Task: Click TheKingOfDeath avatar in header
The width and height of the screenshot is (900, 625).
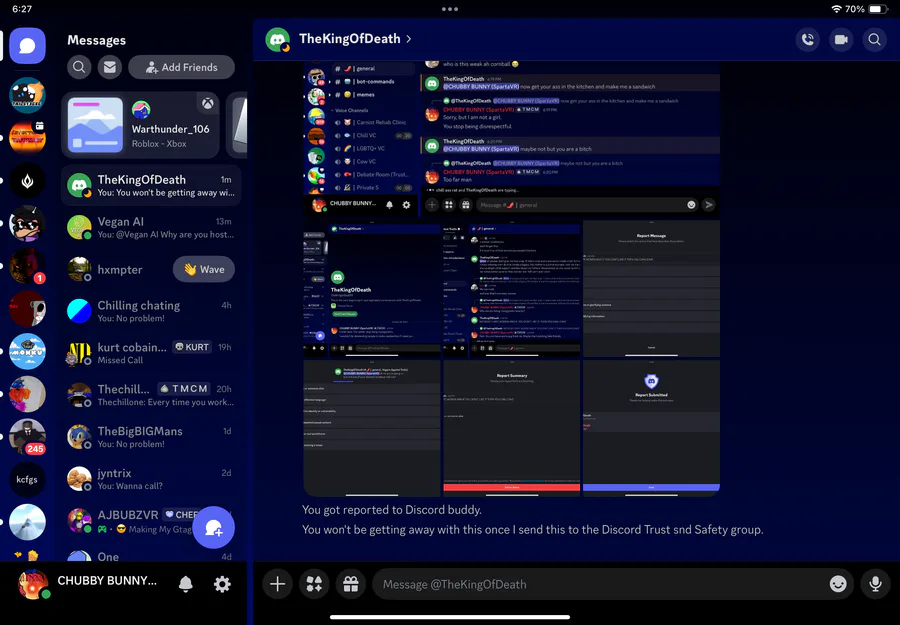Action: (277, 40)
